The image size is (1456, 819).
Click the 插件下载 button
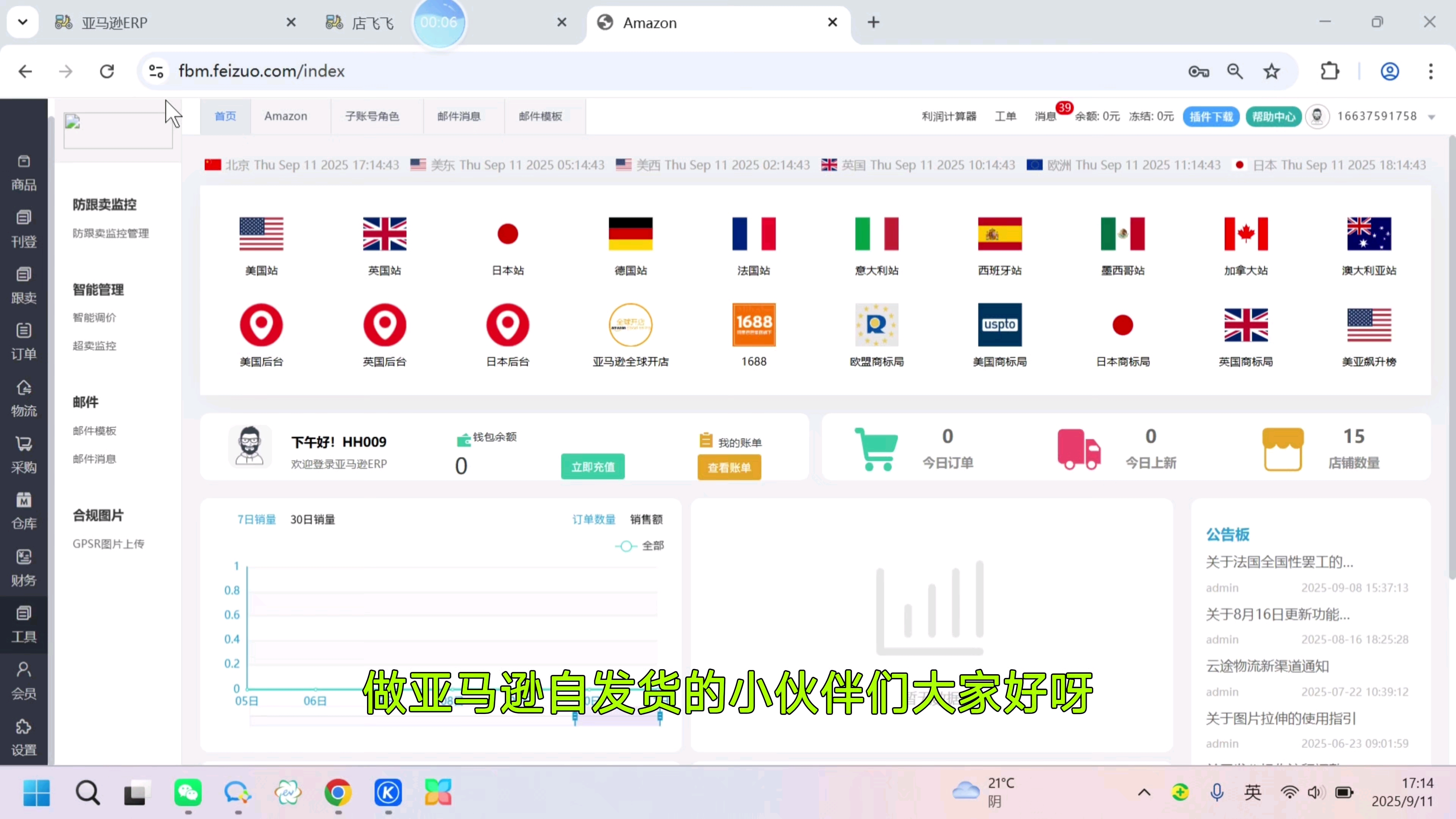click(x=1211, y=116)
